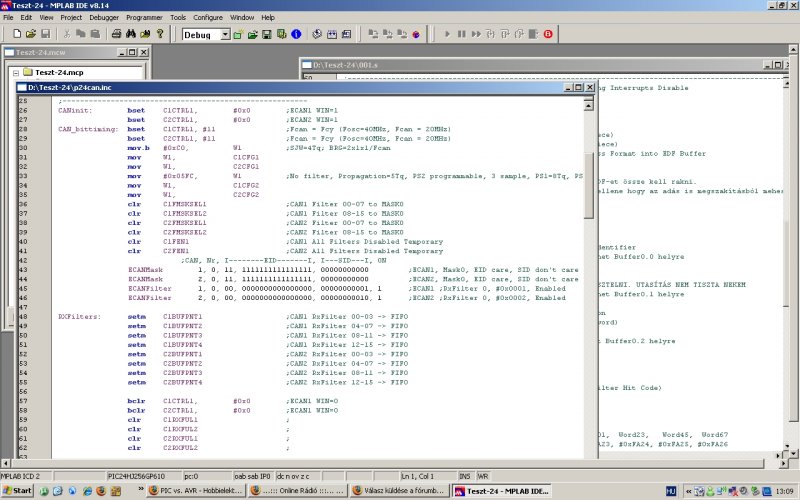Click the Help question mark icon
This screenshot has width=800, height=500.
click(160, 34)
